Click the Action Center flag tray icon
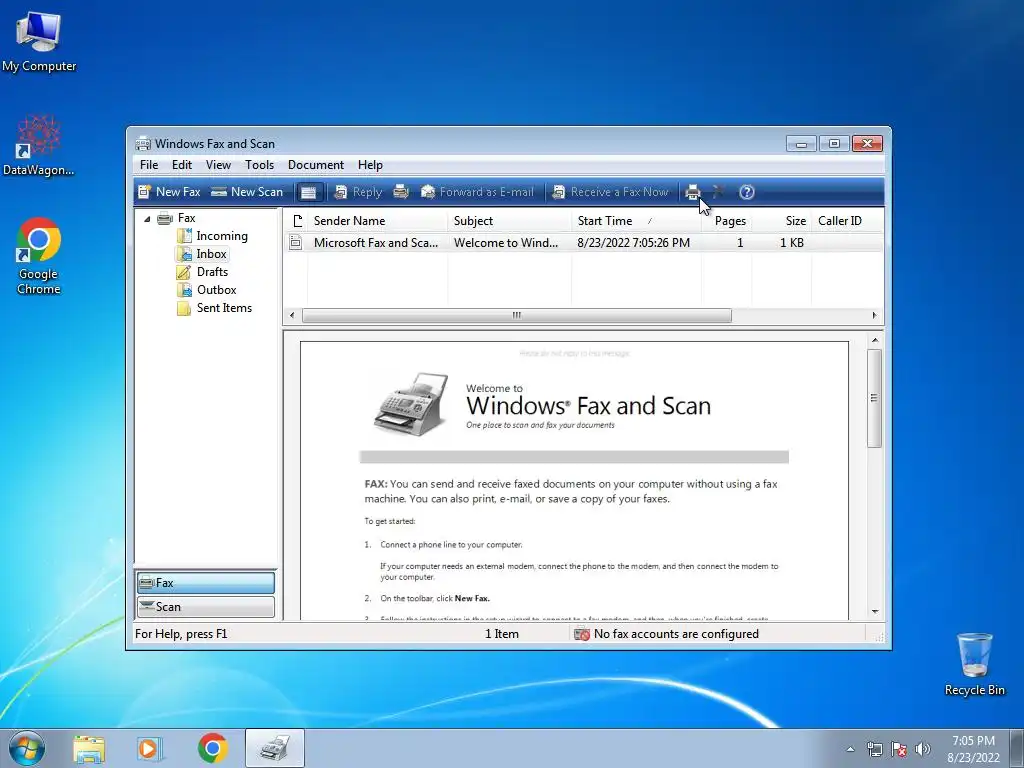This screenshot has width=1024, height=768. point(899,749)
